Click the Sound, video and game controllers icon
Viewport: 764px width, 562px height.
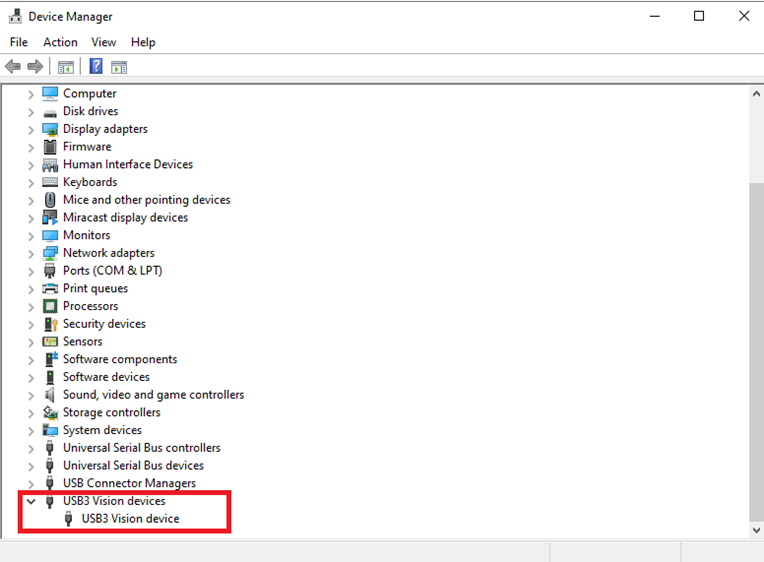tap(50, 395)
